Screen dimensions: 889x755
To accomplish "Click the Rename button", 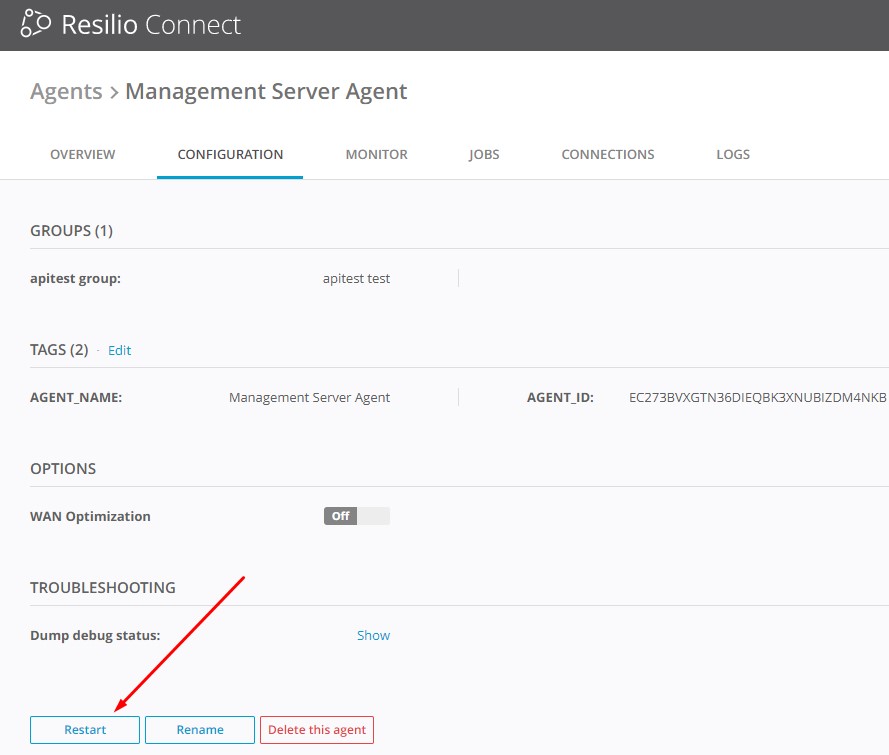I will point(200,730).
